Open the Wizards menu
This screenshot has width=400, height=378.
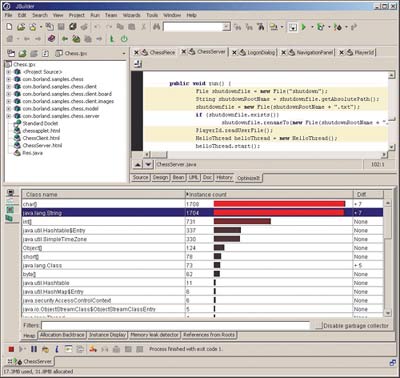[132, 15]
